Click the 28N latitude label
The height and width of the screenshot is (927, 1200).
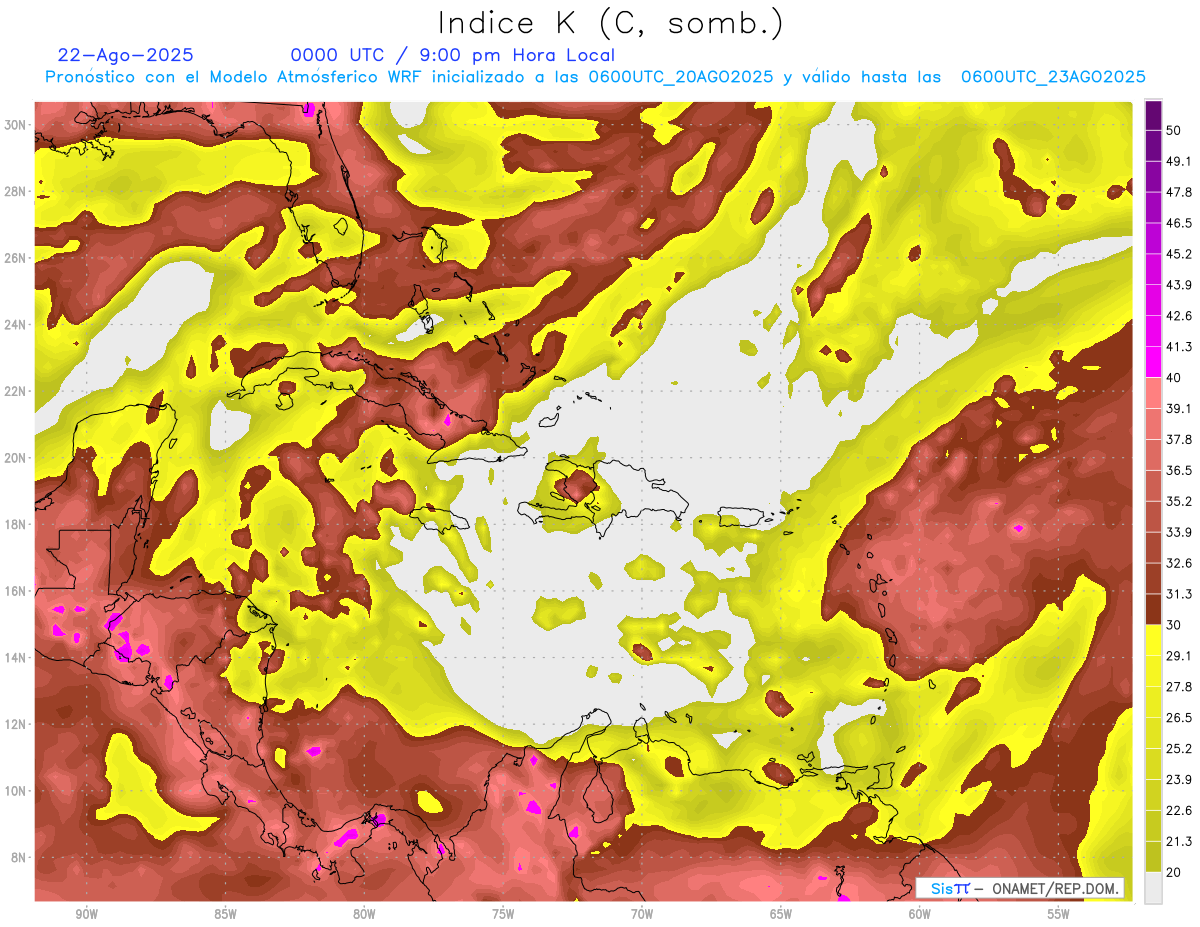click(x=15, y=191)
